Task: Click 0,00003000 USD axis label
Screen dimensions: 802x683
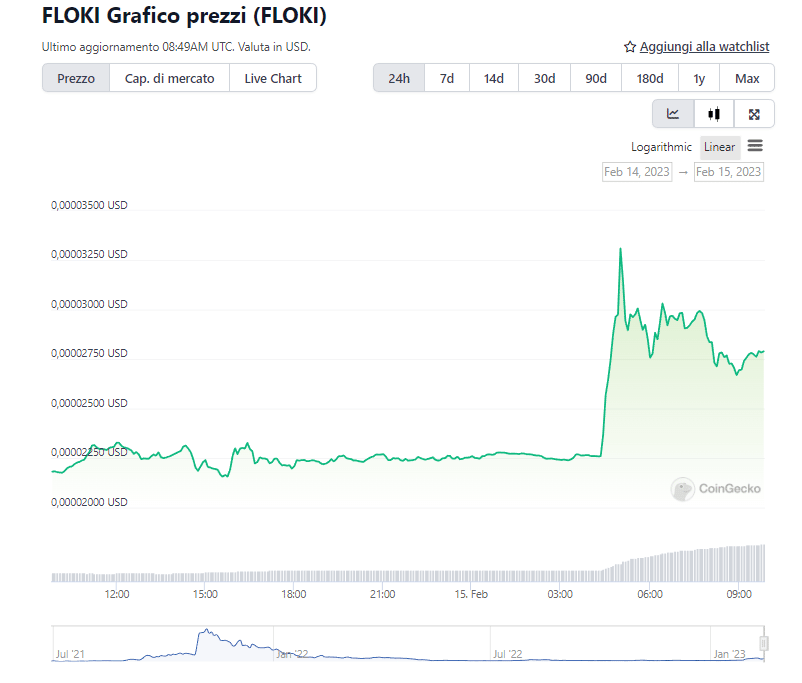Action: [89, 304]
